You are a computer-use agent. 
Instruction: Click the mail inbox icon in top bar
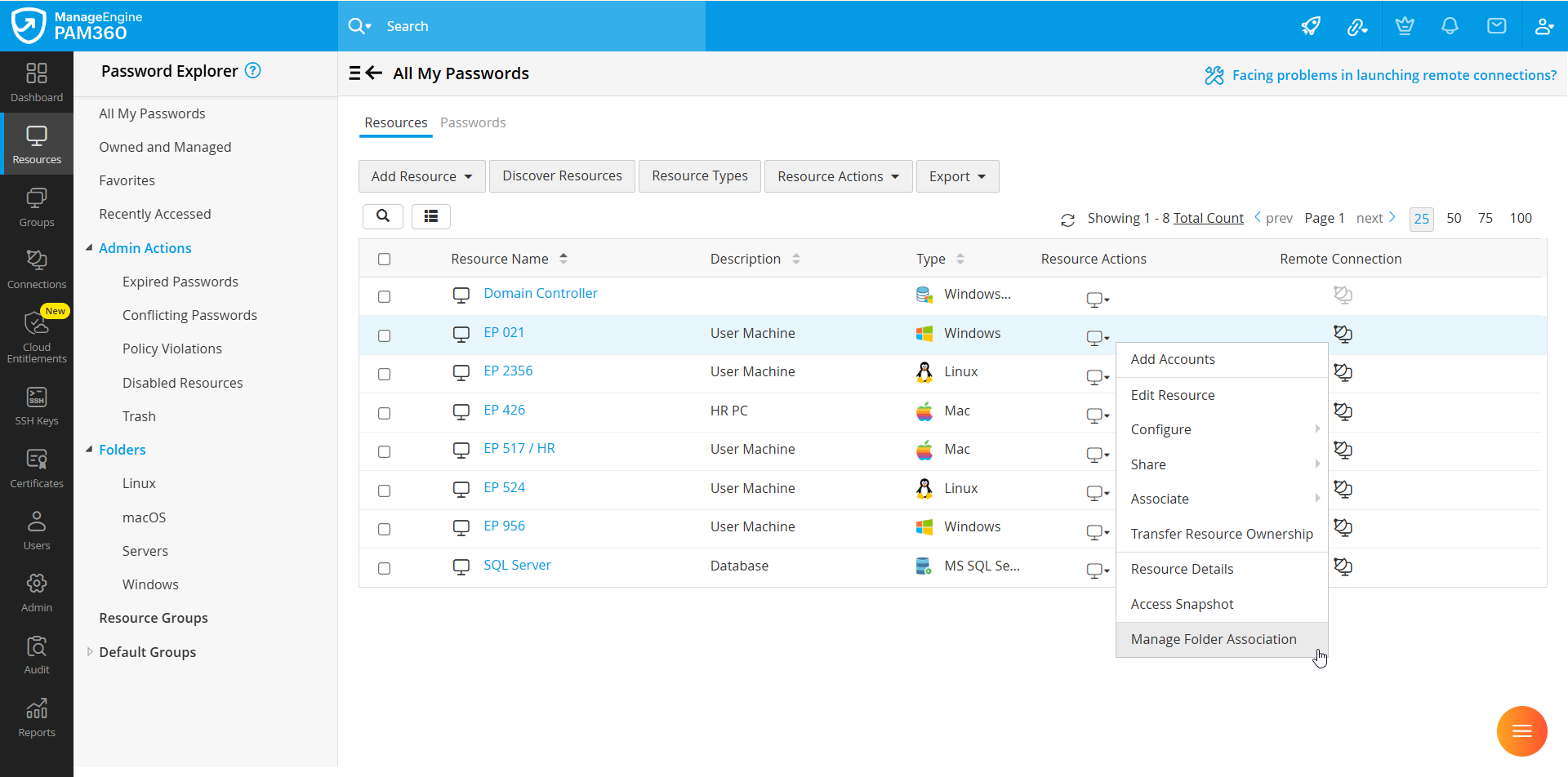1497,26
